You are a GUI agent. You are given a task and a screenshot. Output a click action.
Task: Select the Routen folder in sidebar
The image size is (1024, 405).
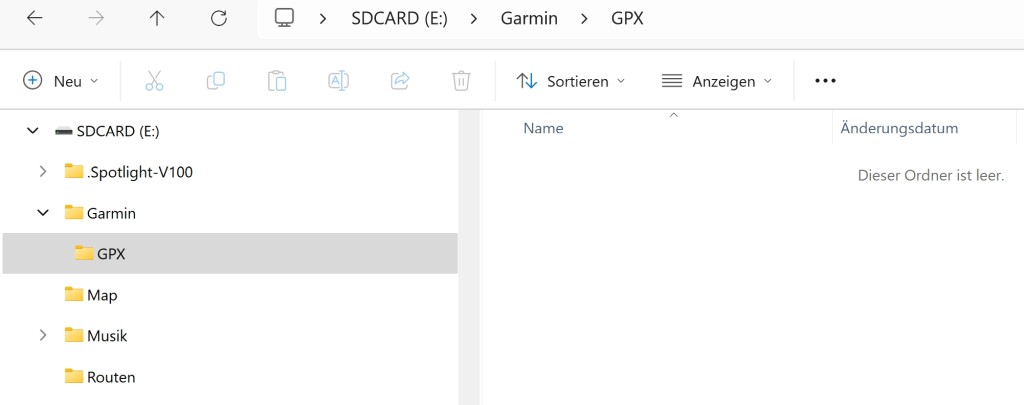[110, 377]
